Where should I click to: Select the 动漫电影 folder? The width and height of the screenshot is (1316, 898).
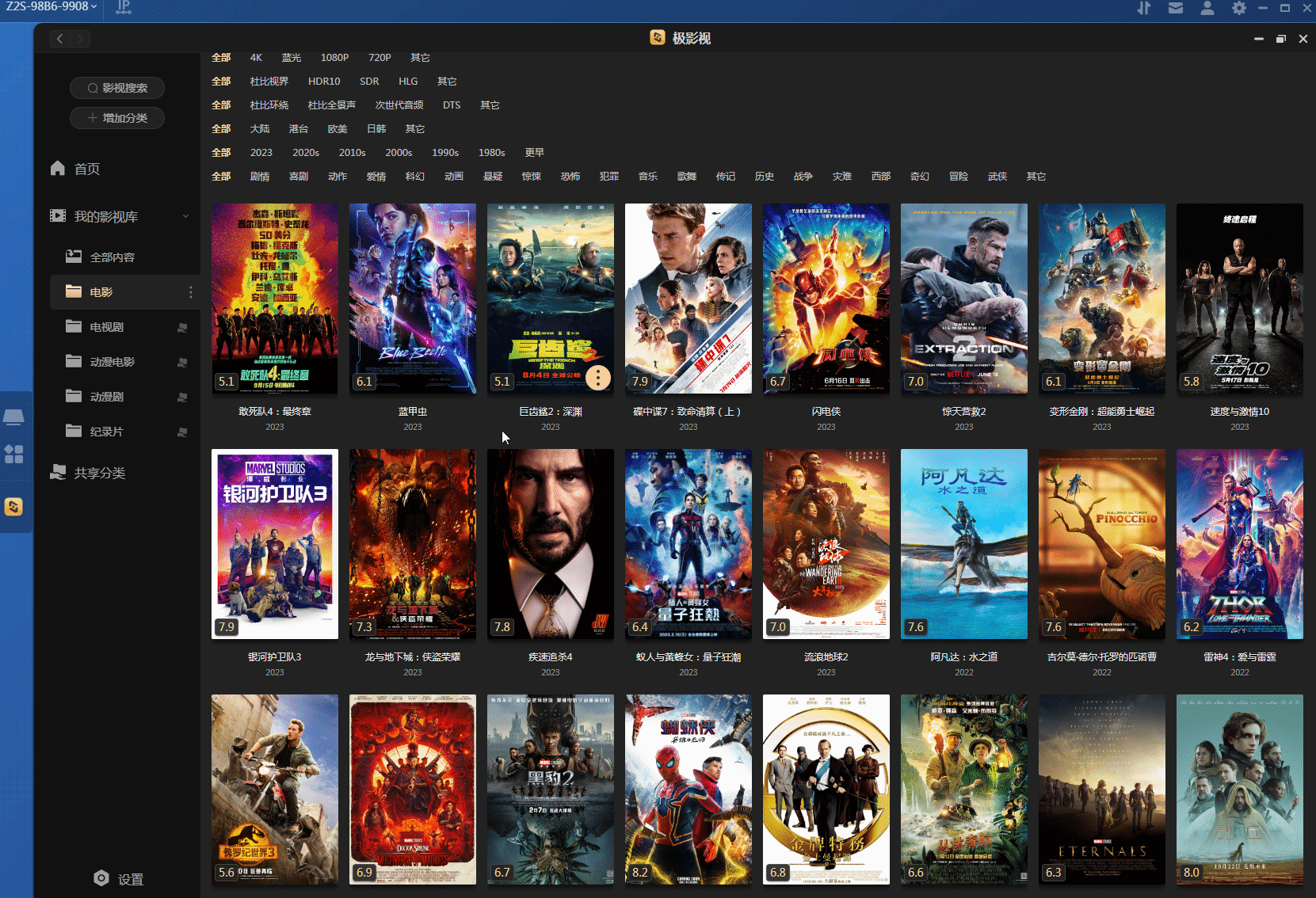pos(101,362)
